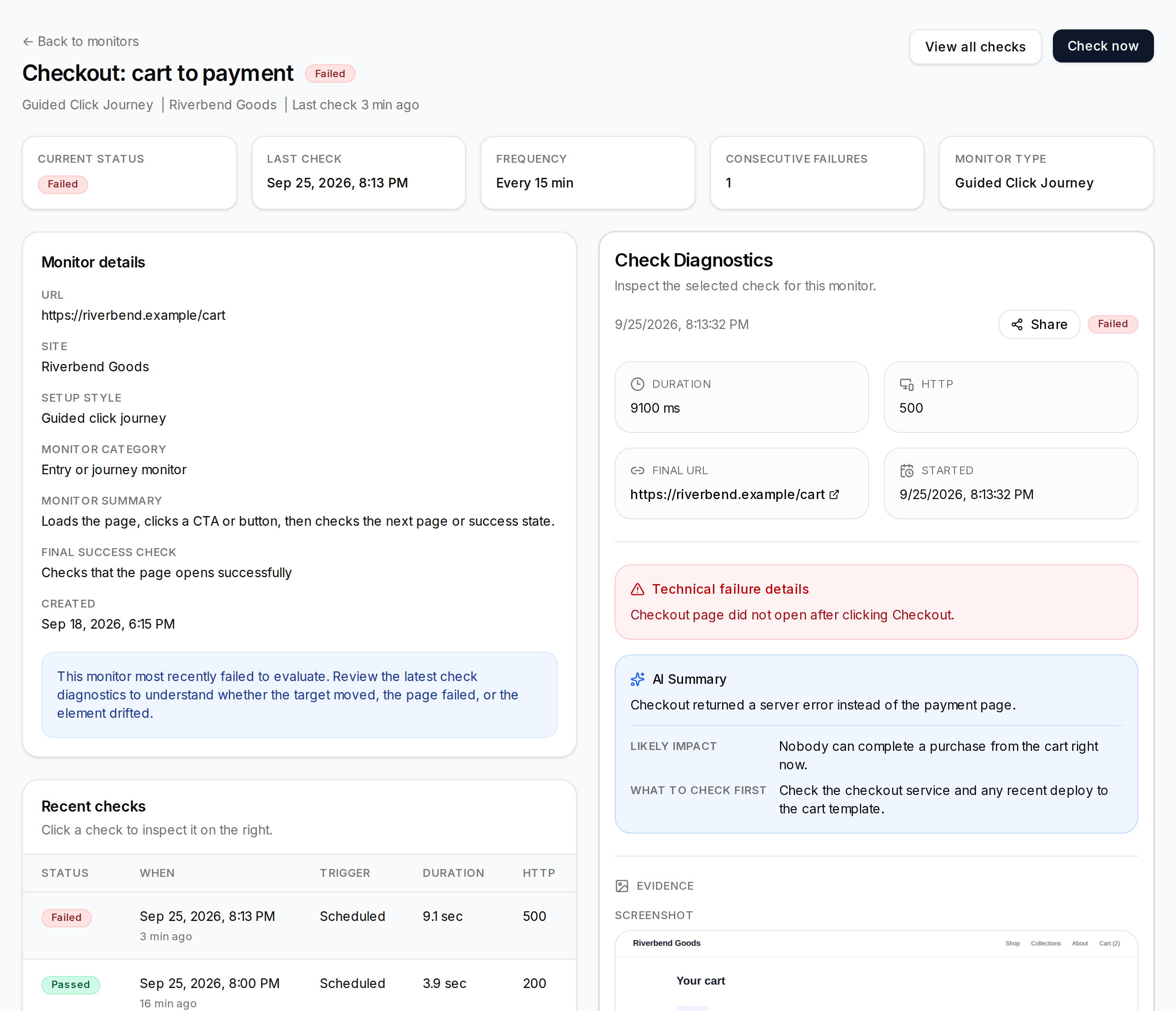This screenshot has width=1176, height=1011.
Task: Click the HTTP column header in Recent checks
Action: click(x=539, y=873)
